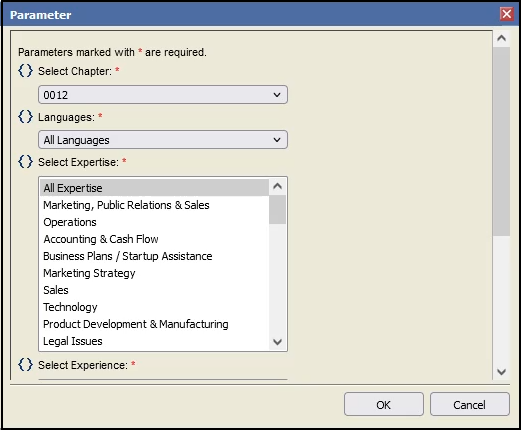Click the OK button
This screenshot has height=430, width=521.
tap(384, 404)
